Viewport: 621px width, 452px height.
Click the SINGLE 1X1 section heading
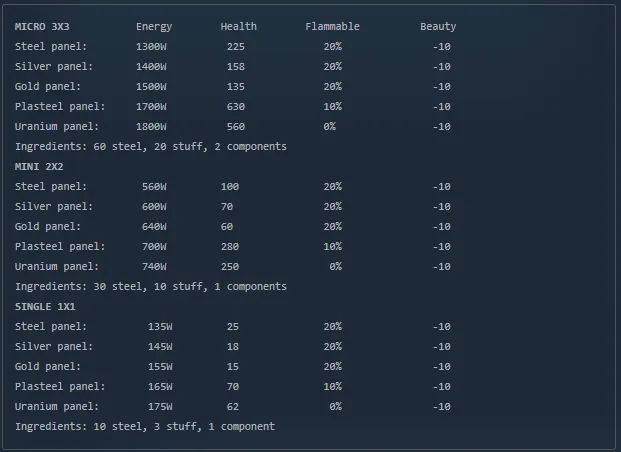click(x=45, y=306)
